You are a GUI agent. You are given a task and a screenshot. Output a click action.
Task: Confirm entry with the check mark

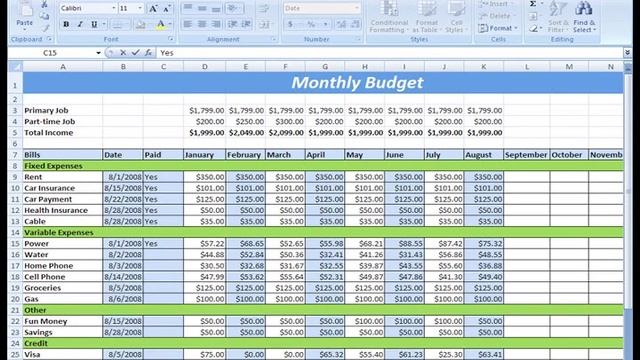136,53
